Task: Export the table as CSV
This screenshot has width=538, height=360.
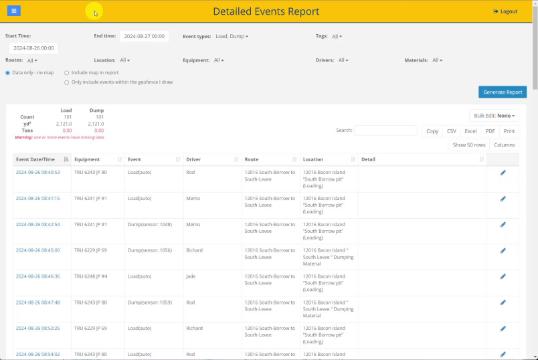Action: point(452,131)
